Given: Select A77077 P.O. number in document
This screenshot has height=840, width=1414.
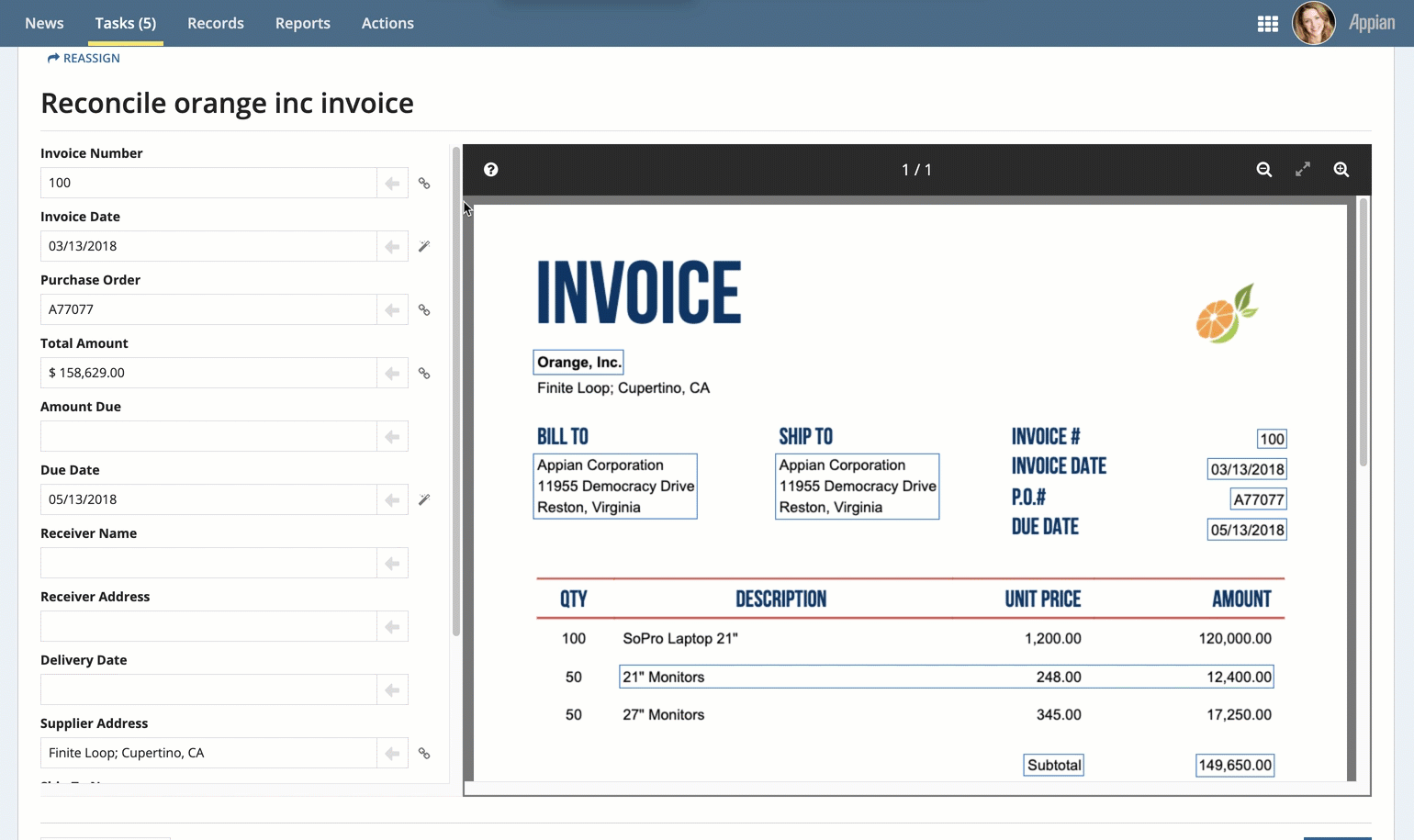Looking at the screenshot, I should (x=1258, y=499).
